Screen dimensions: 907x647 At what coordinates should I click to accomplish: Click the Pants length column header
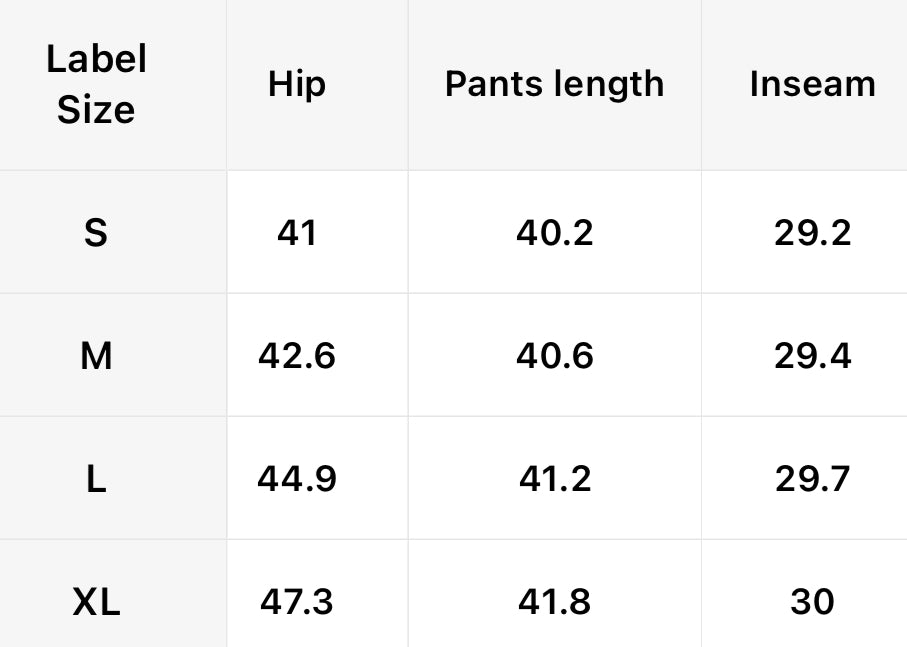pyautogui.click(x=554, y=84)
